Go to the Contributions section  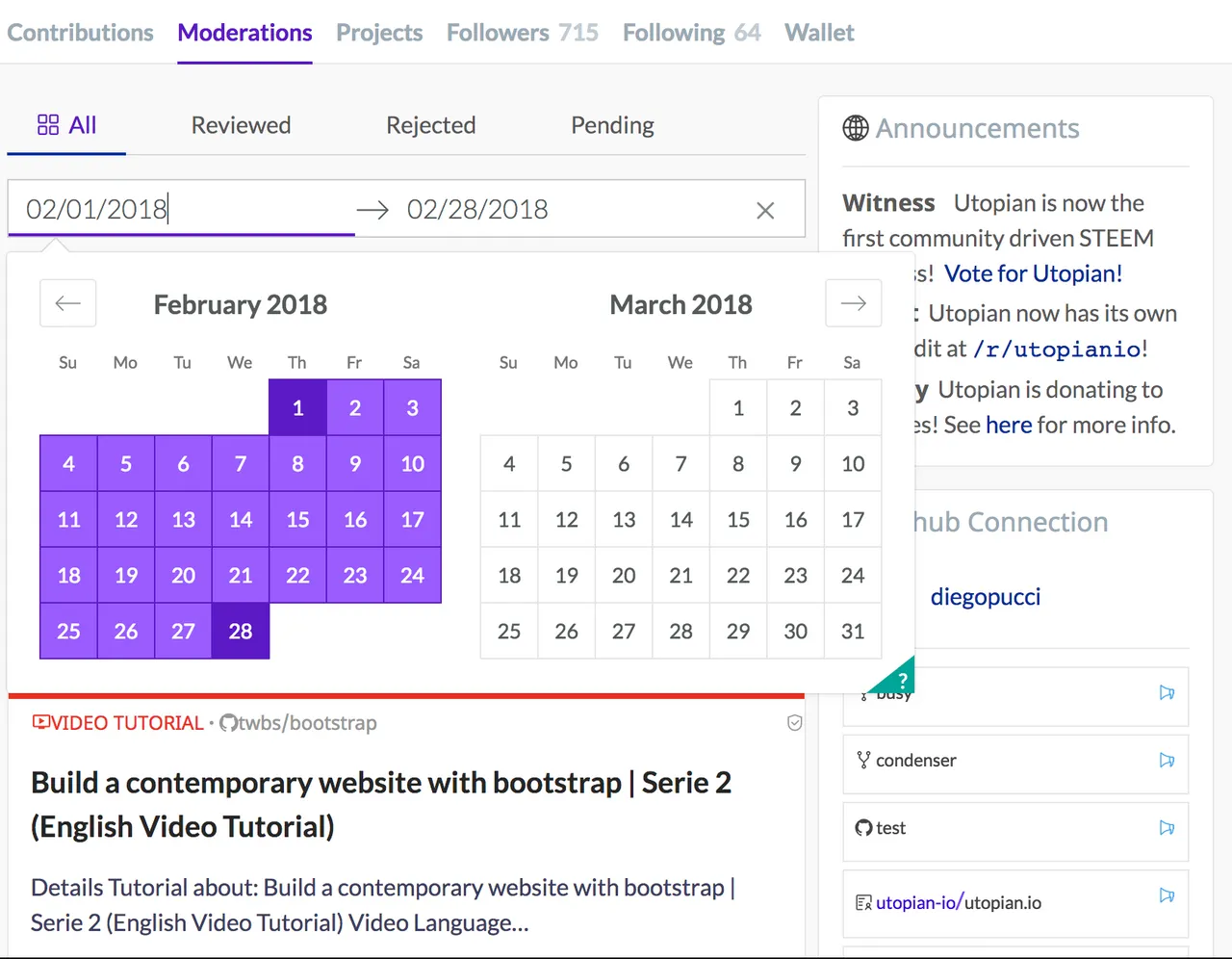pyautogui.click(x=80, y=33)
